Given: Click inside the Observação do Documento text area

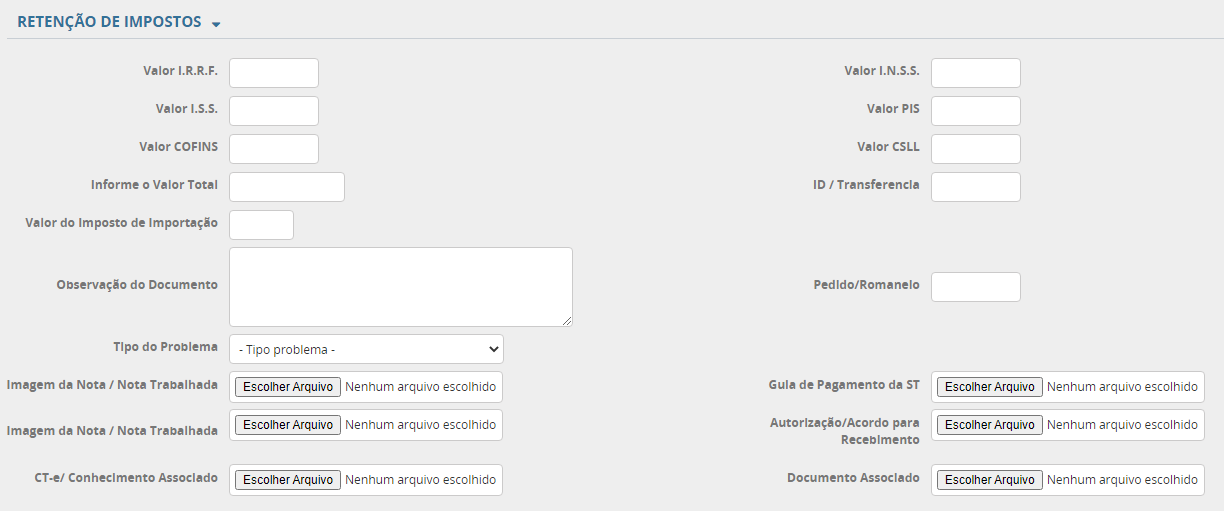Looking at the screenshot, I should (x=400, y=286).
